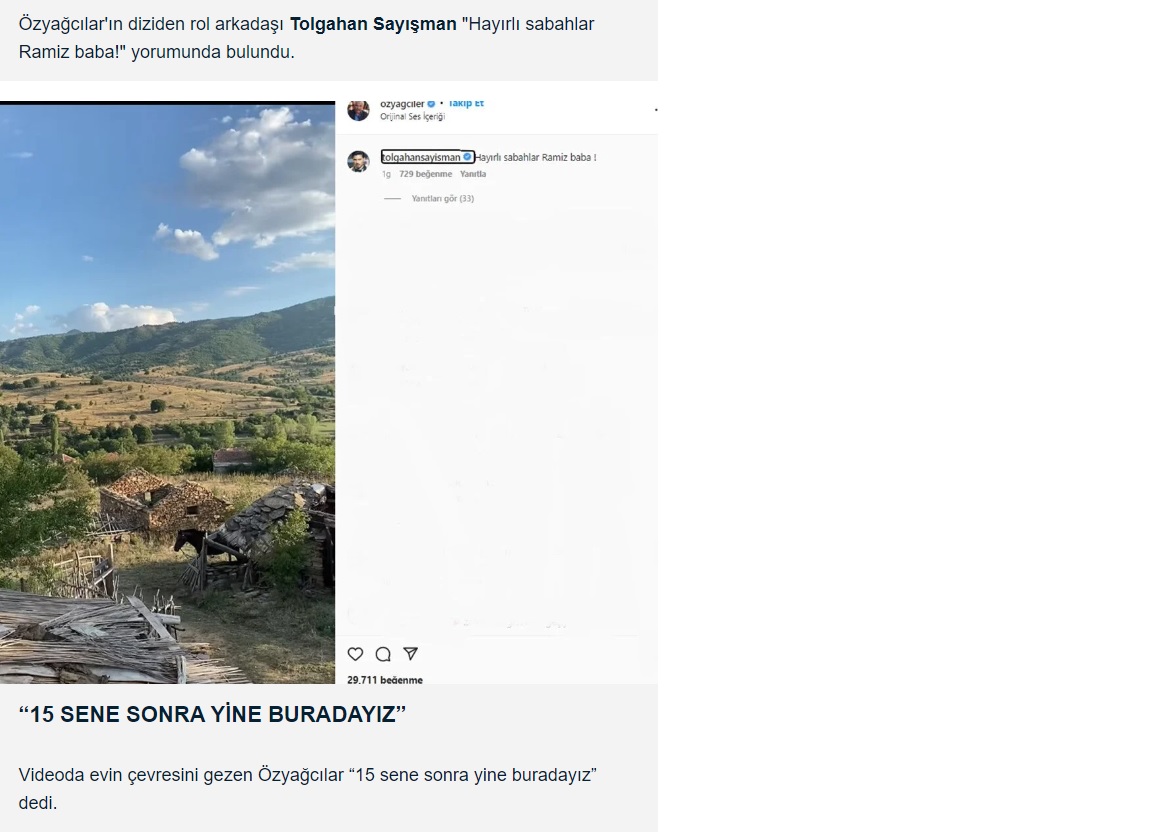Click the village landscape video thumbnail

point(167,393)
